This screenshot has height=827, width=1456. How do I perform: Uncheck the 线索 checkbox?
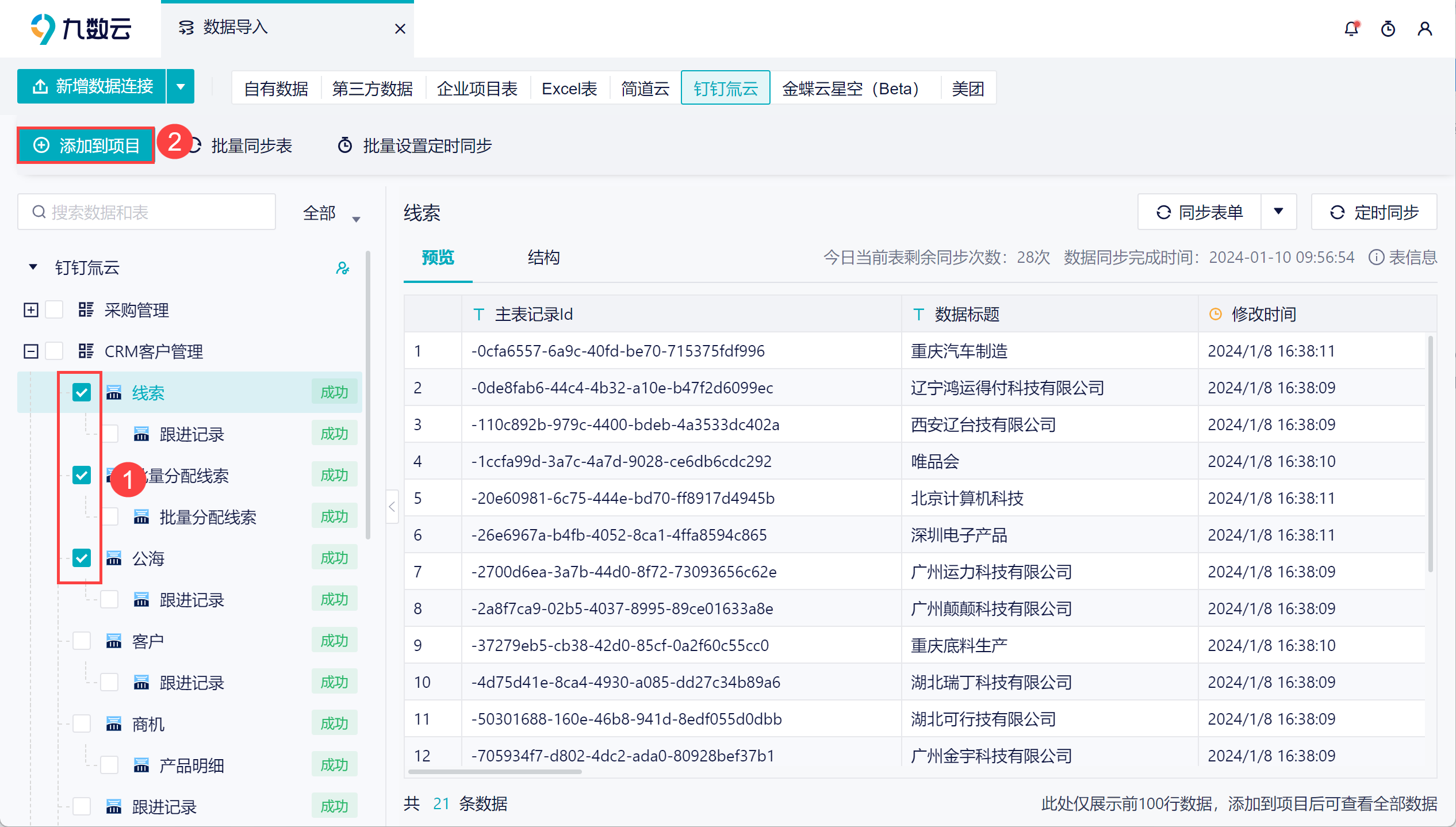click(x=82, y=393)
